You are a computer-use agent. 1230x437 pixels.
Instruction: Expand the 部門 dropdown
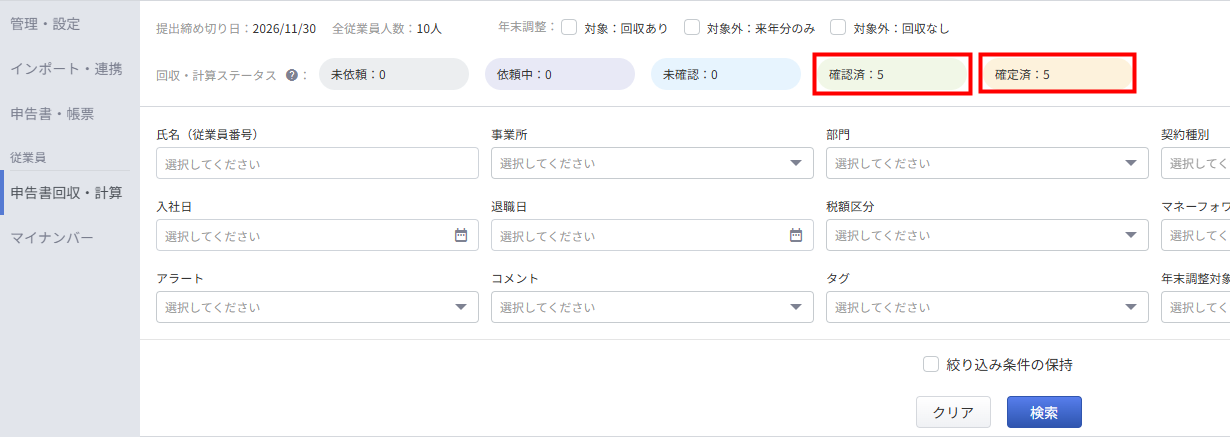click(x=1131, y=163)
